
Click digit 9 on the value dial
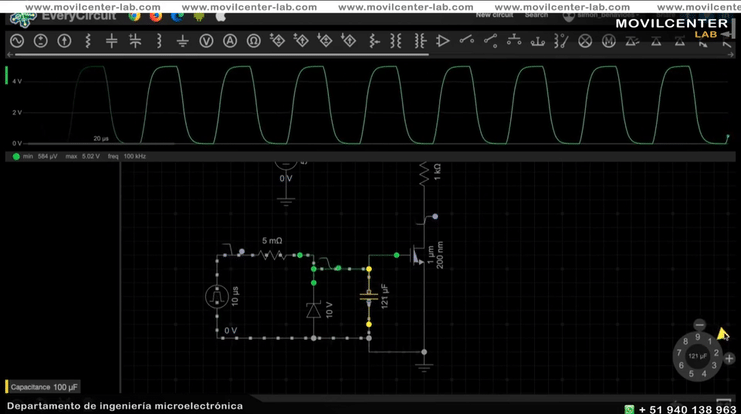tap(698, 337)
